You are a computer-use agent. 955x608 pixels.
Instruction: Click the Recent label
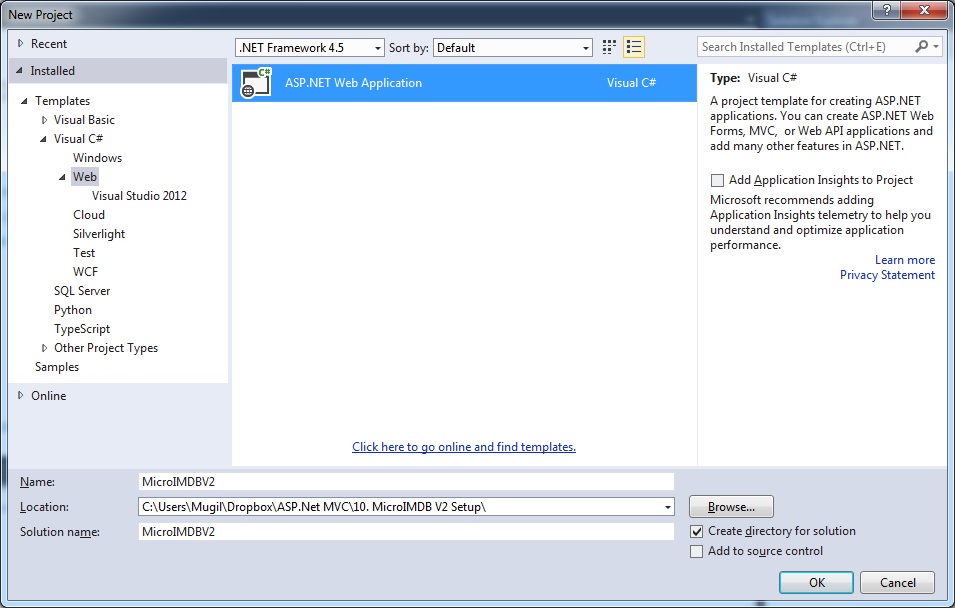(x=49, y=44)
